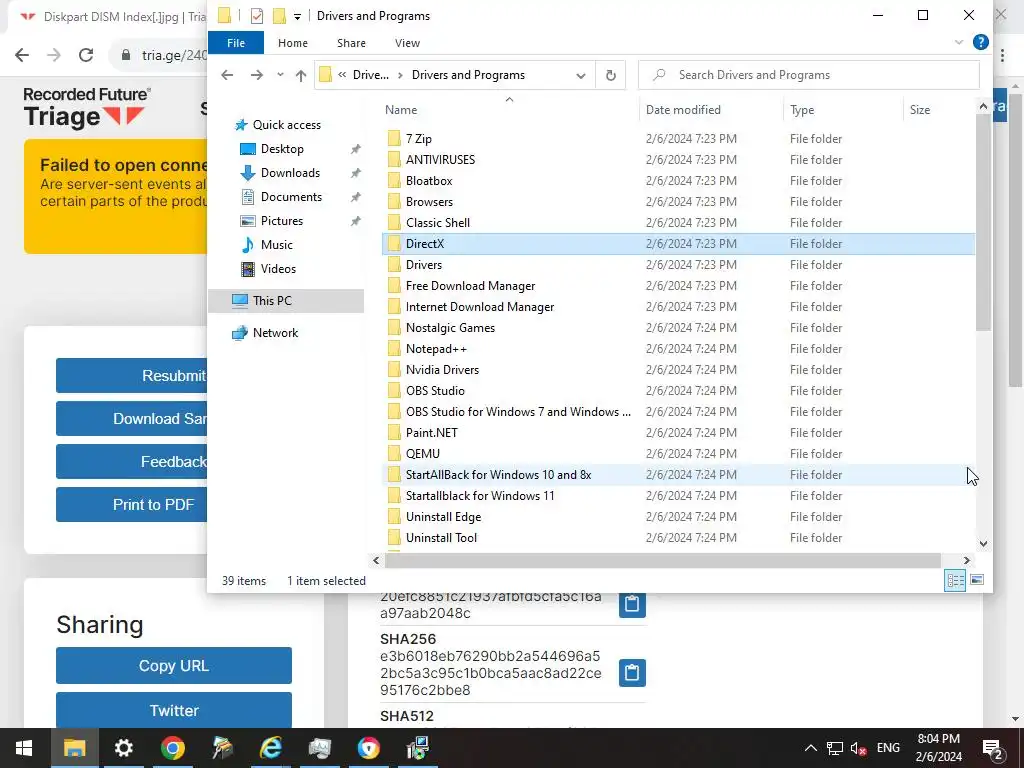Refresh the Drivers and Programs folder

[x=611, y=75]
